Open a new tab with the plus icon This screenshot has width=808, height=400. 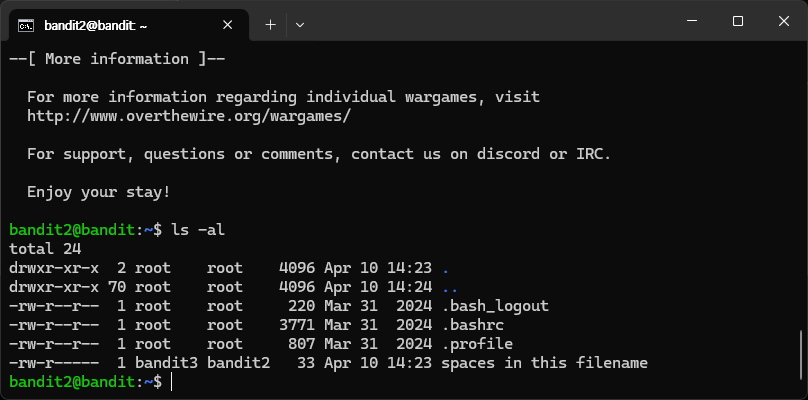271,25
